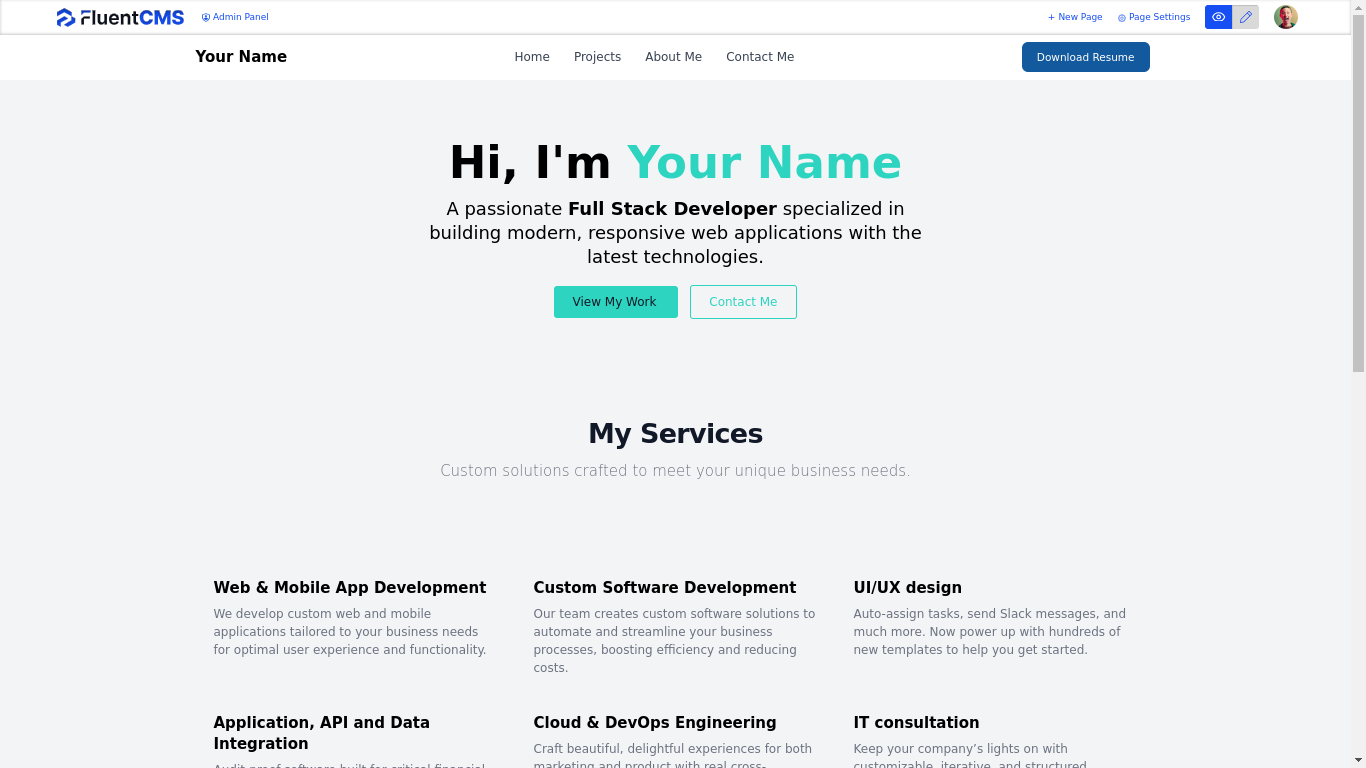The width and height of the screenshot is (1366, 768).
Task: Go to the Home nav item
Action: coord(532,57)
